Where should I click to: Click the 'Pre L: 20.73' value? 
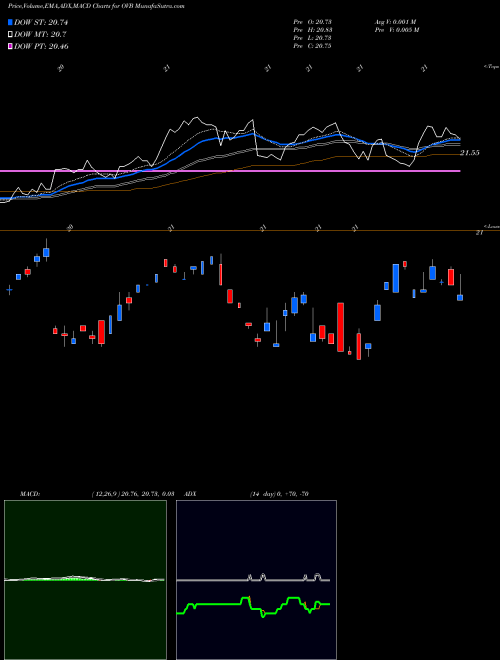coord(312,38)
